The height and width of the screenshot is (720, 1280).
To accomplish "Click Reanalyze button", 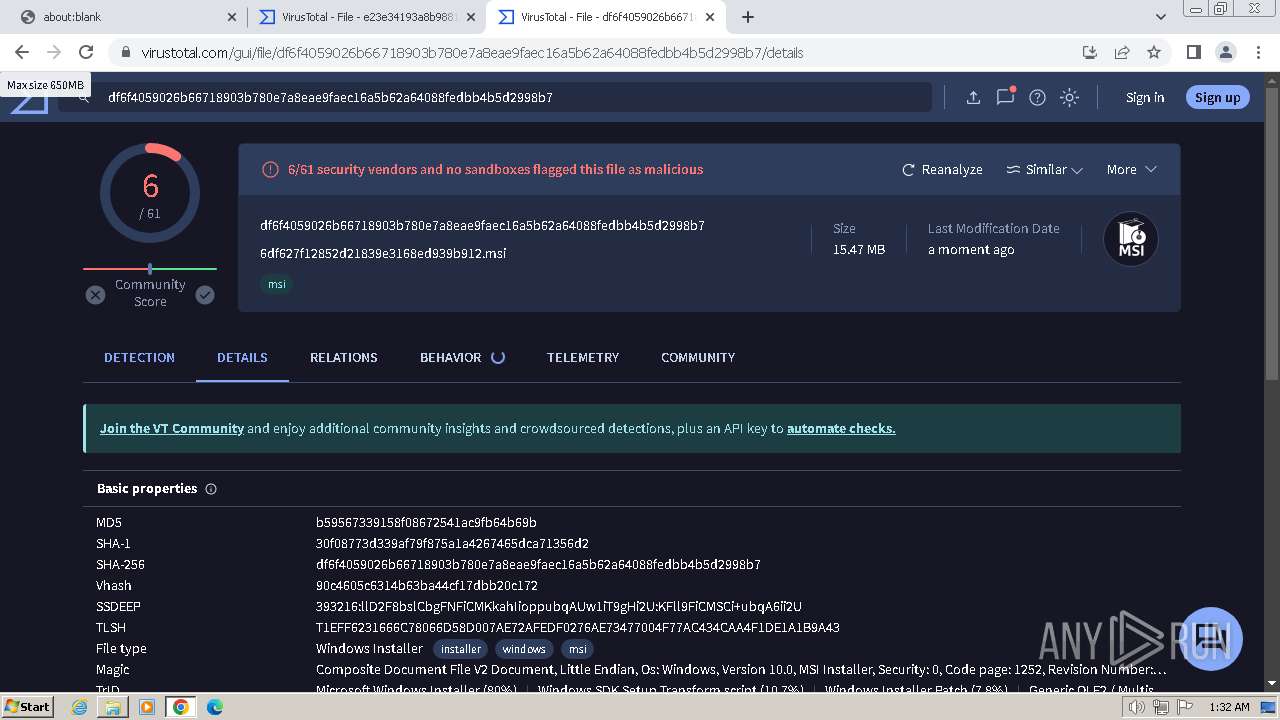I will 942,170.
